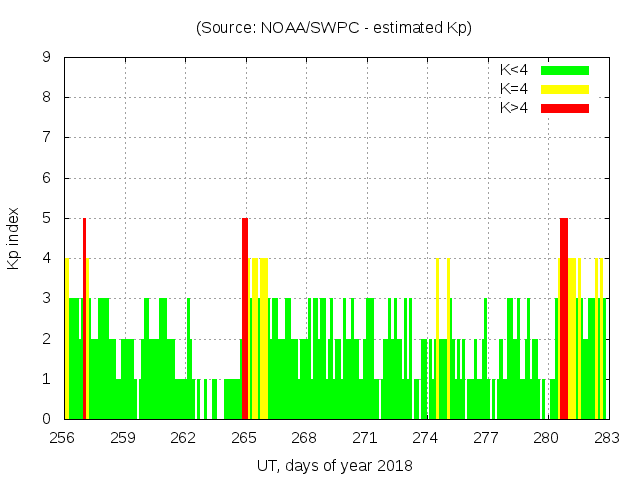Click the red Kp 5 bar at day 265
This screenshot has height=480, width=640.
coord(245,318)
